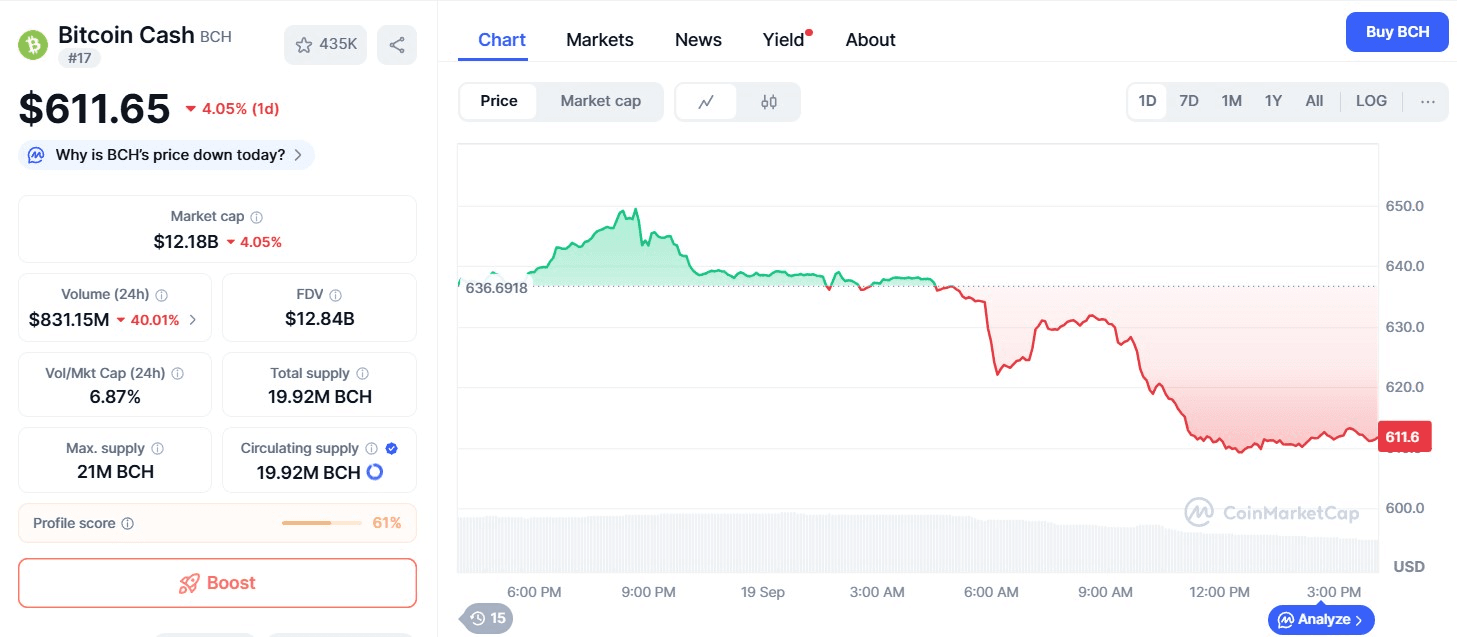Open the chart more options ellipsis

tap(1427, 101)
